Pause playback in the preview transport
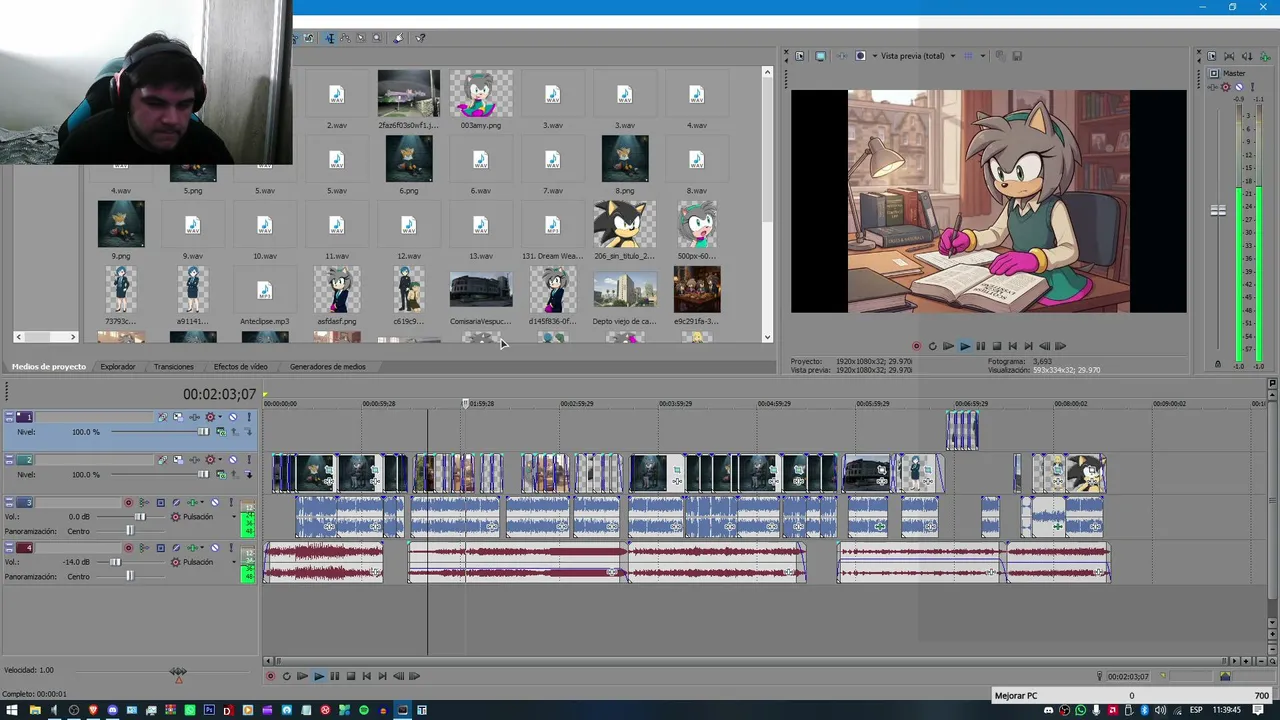The width and height of the screenshot is (1280, 720). (980, 346)
